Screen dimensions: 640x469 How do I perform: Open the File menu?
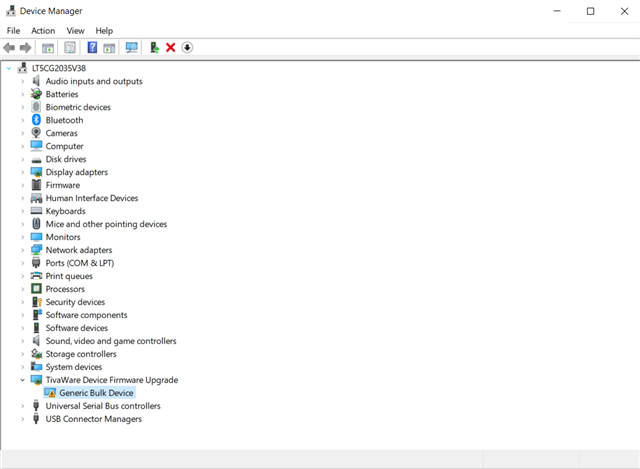(x=13, y=31)
